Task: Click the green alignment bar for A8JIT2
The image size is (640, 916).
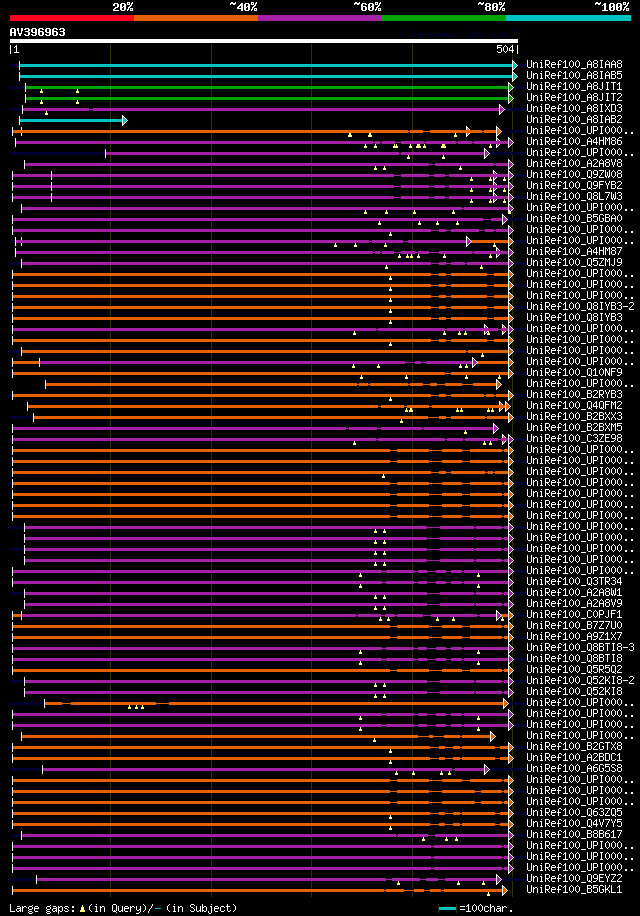Action: coord(269,98)
